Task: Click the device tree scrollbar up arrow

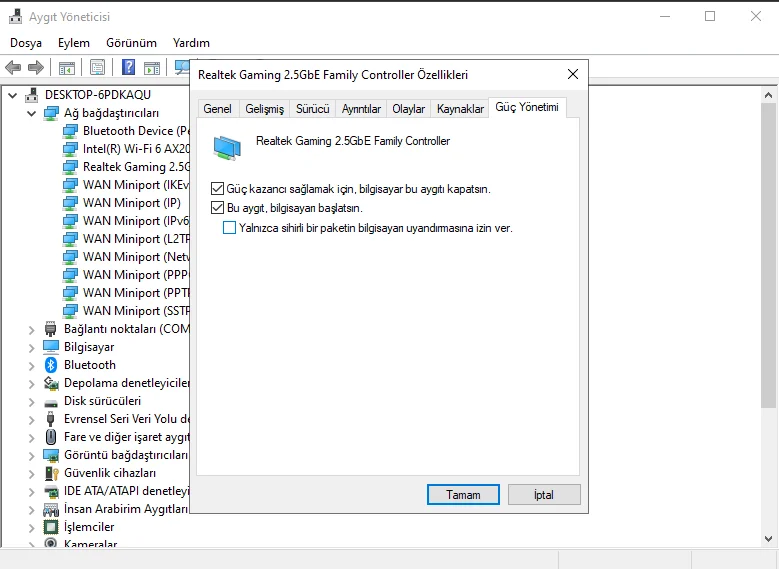Action: pyautogui.click(x=769, y=95)
